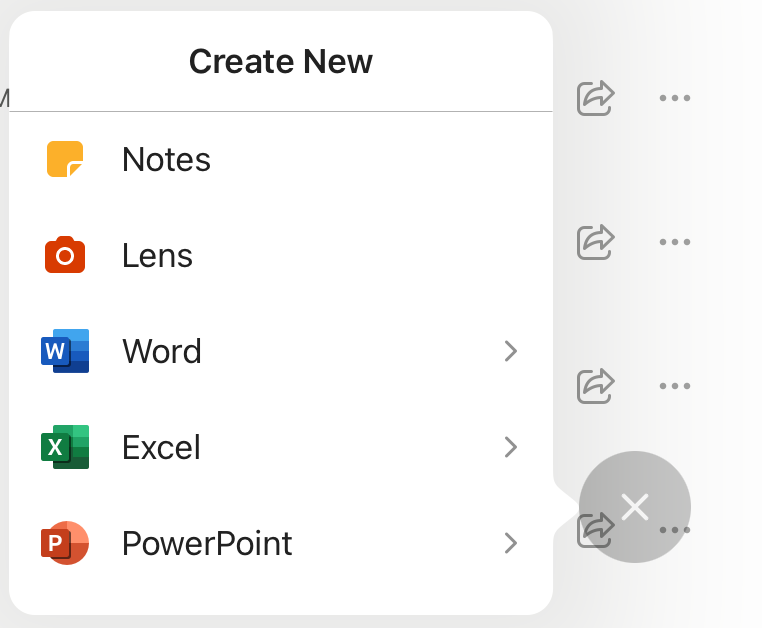The width and height of the screenshot is (762, 628).
Task: Open more options ellipsis in the second row
Action: [x=675, y=241]
